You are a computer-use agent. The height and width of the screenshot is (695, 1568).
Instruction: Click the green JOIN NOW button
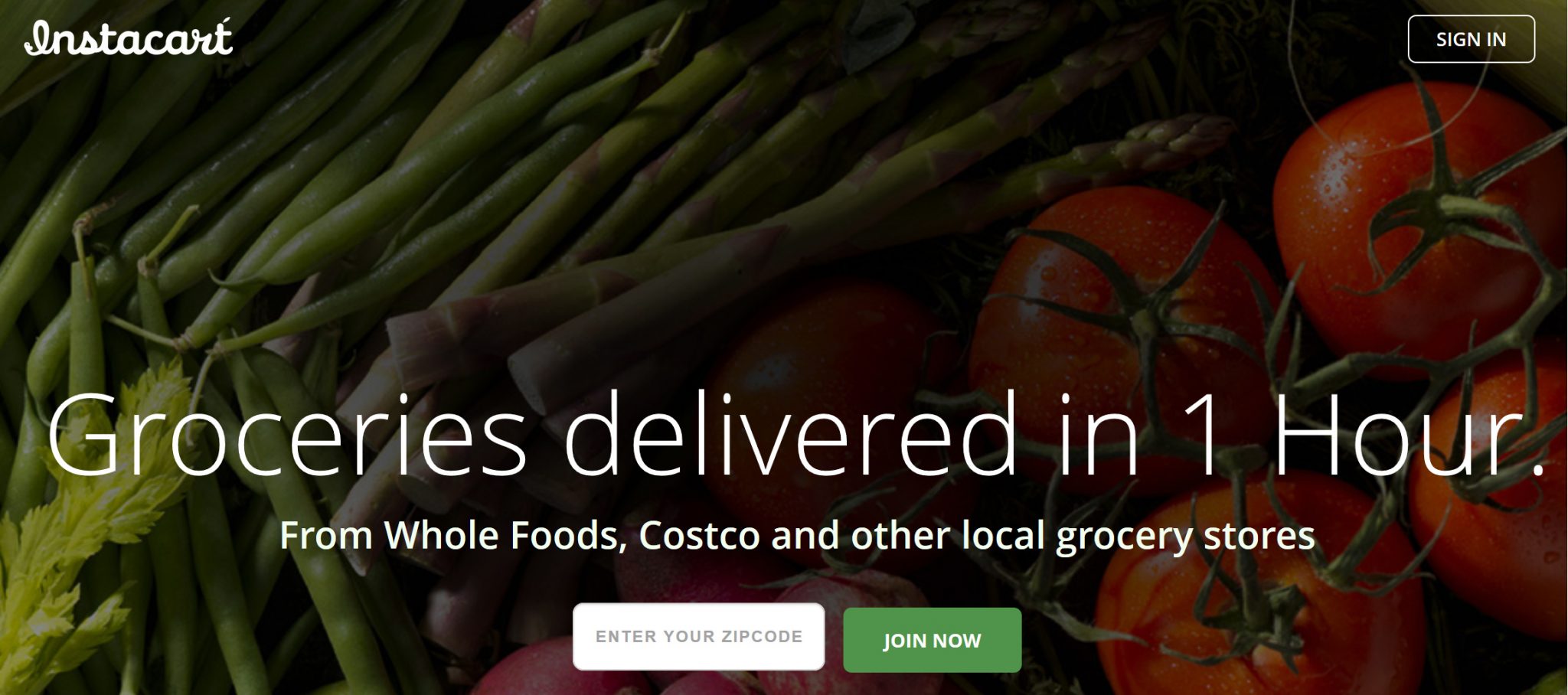point(932,640)
